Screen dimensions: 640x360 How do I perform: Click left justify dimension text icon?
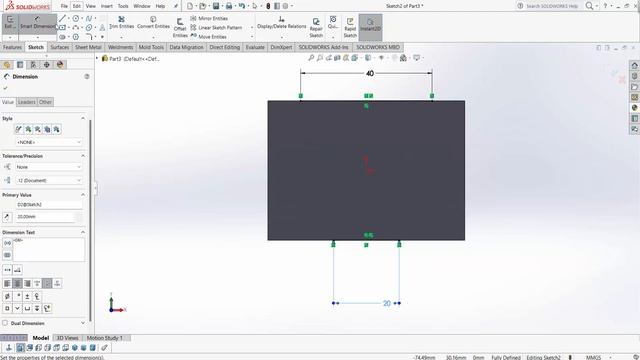tap(7, 283)
